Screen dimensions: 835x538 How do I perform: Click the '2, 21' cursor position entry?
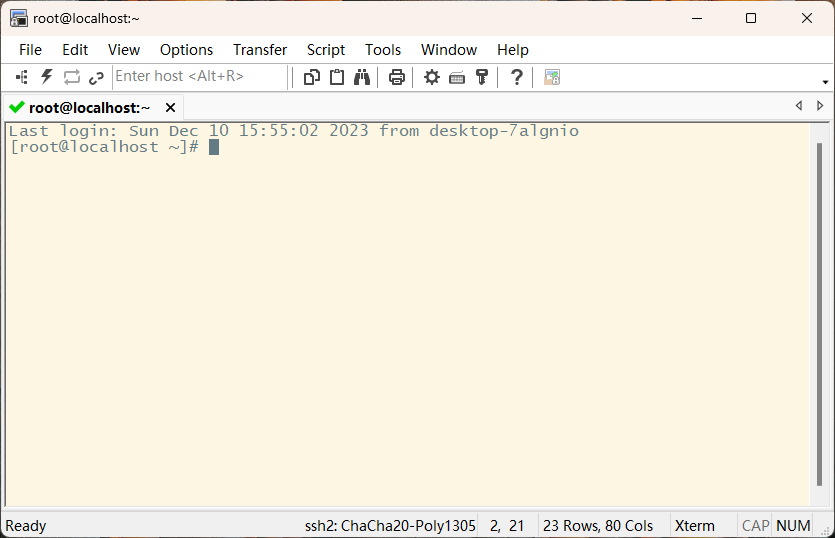coord(507,526)
